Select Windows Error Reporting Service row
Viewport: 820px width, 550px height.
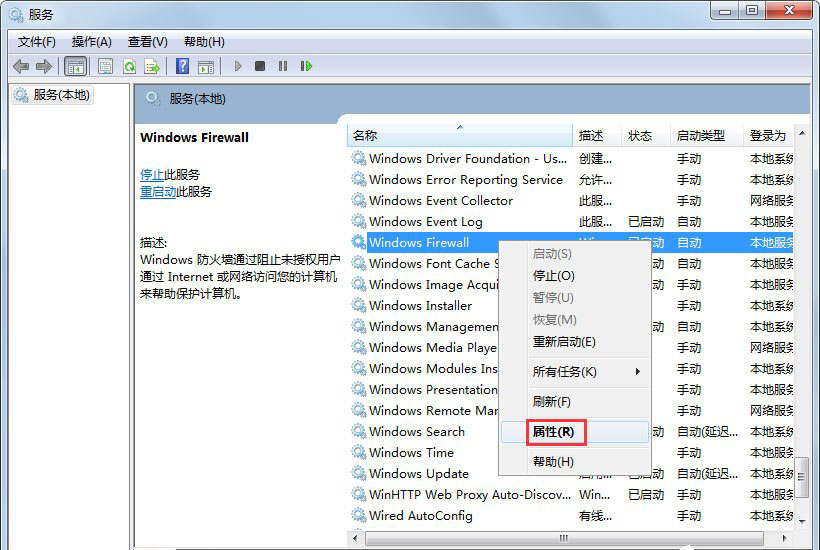571,179
